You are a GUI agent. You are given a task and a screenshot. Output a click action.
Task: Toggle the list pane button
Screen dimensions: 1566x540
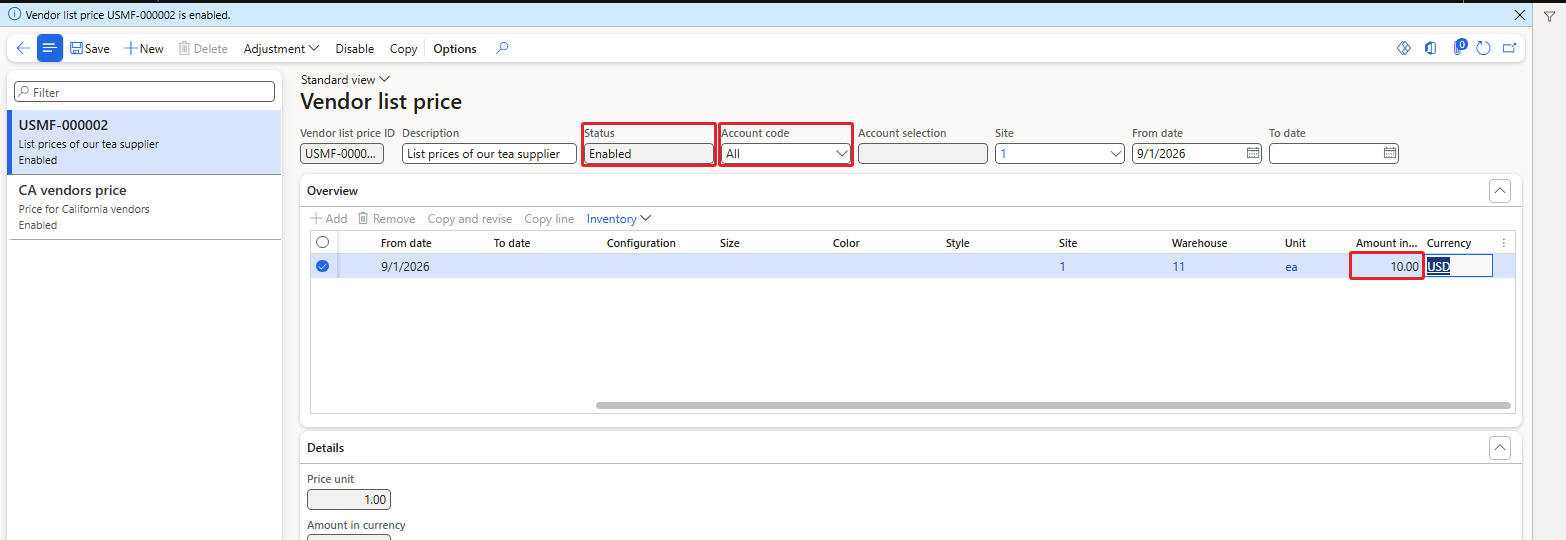point(50,48)
